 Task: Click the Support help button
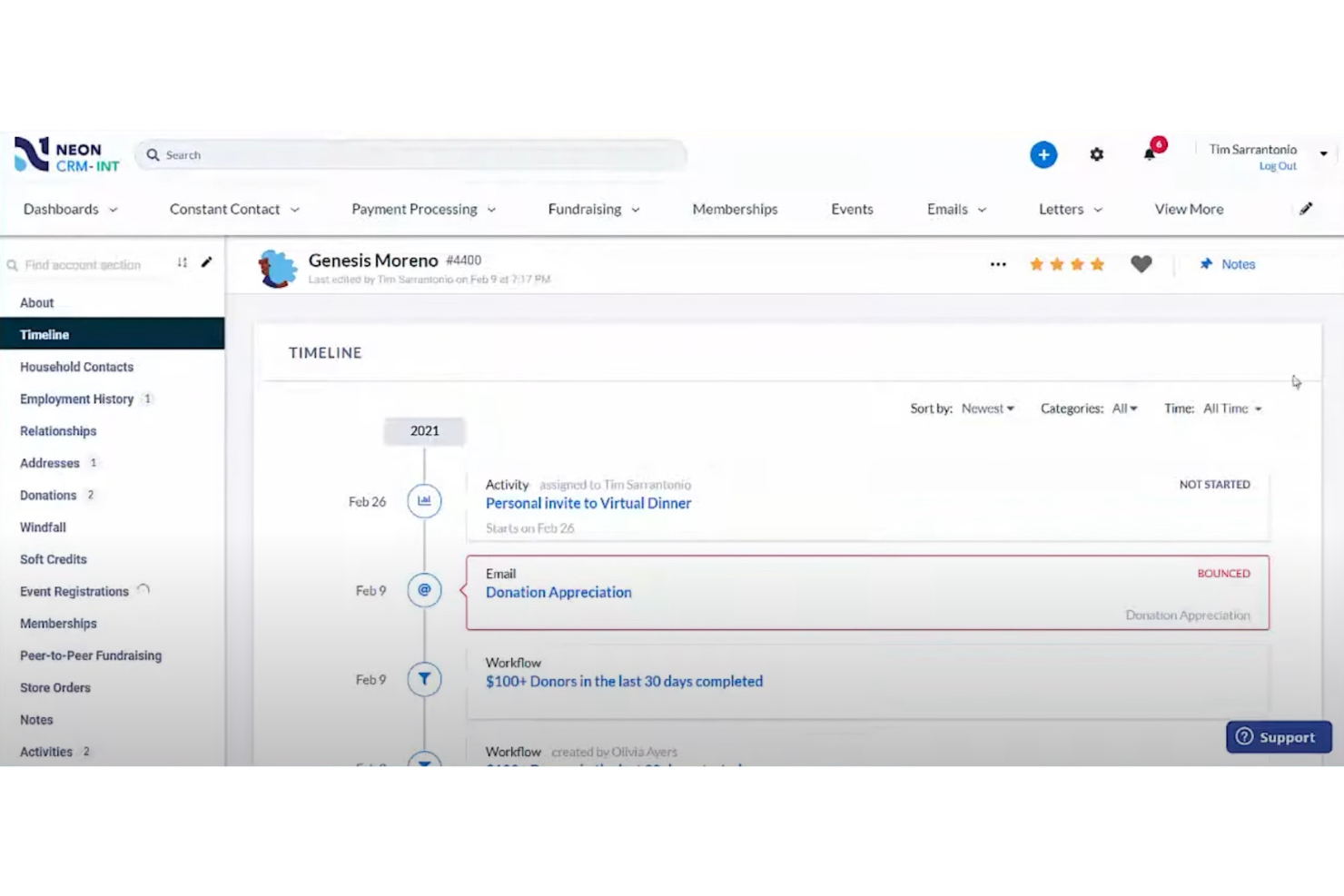(1279, 737)
